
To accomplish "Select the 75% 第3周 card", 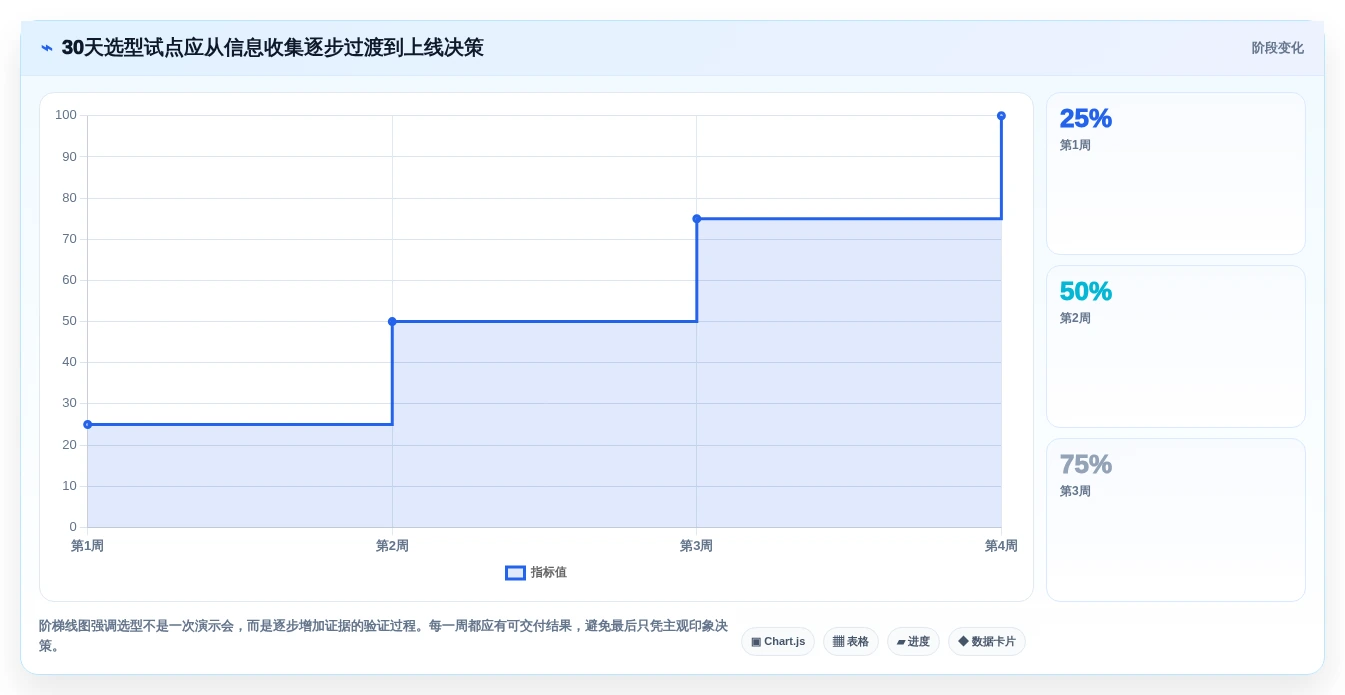I will point(1176,520).
